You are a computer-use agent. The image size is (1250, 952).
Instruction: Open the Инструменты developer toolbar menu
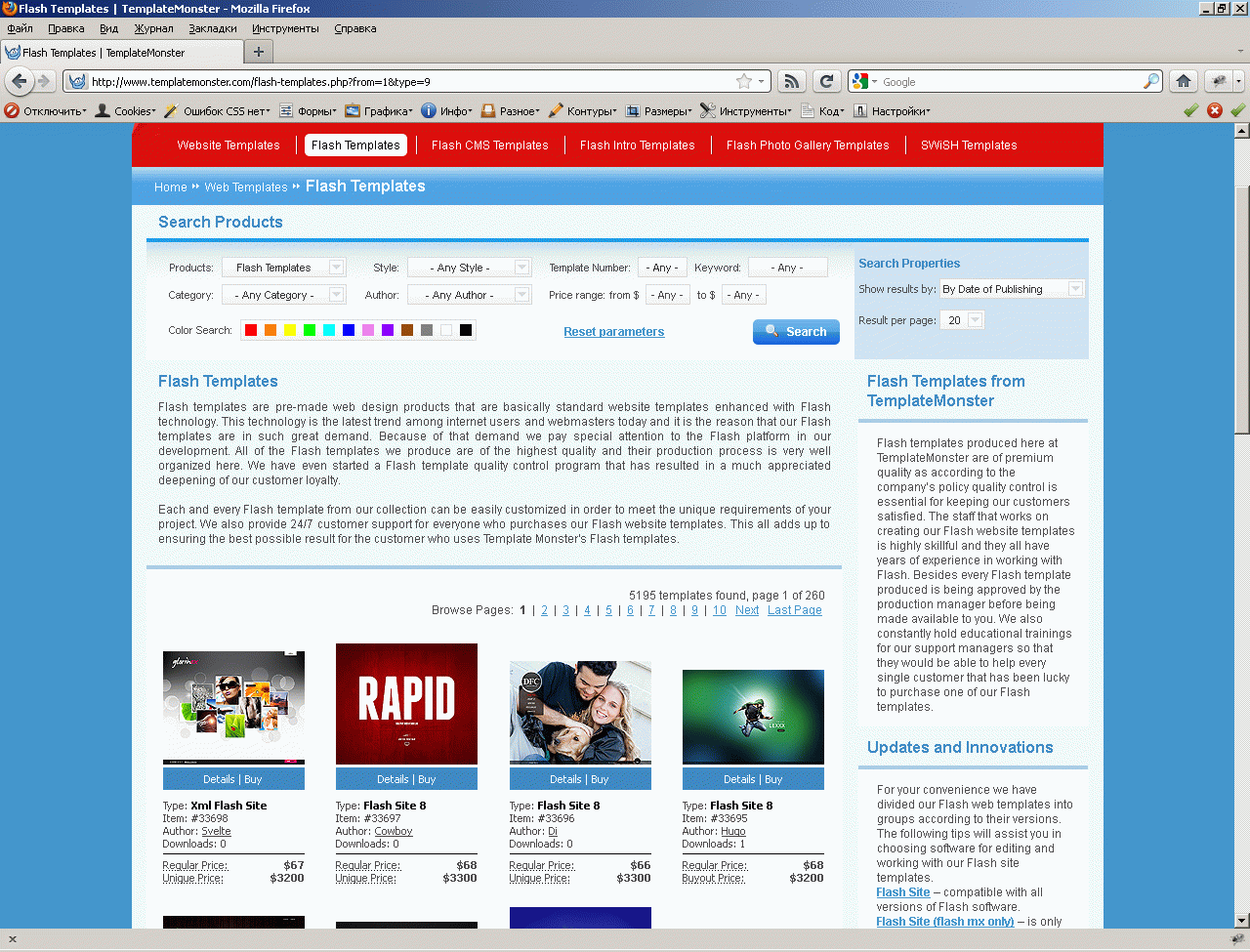(746, 111)
